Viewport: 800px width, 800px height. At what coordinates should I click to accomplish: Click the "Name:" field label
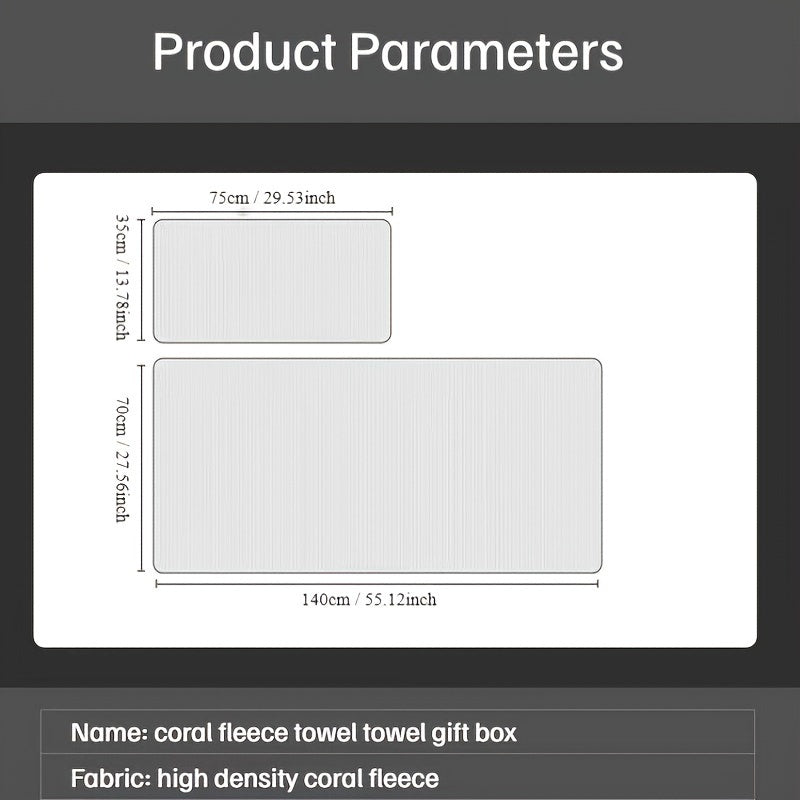pos(108,733)
